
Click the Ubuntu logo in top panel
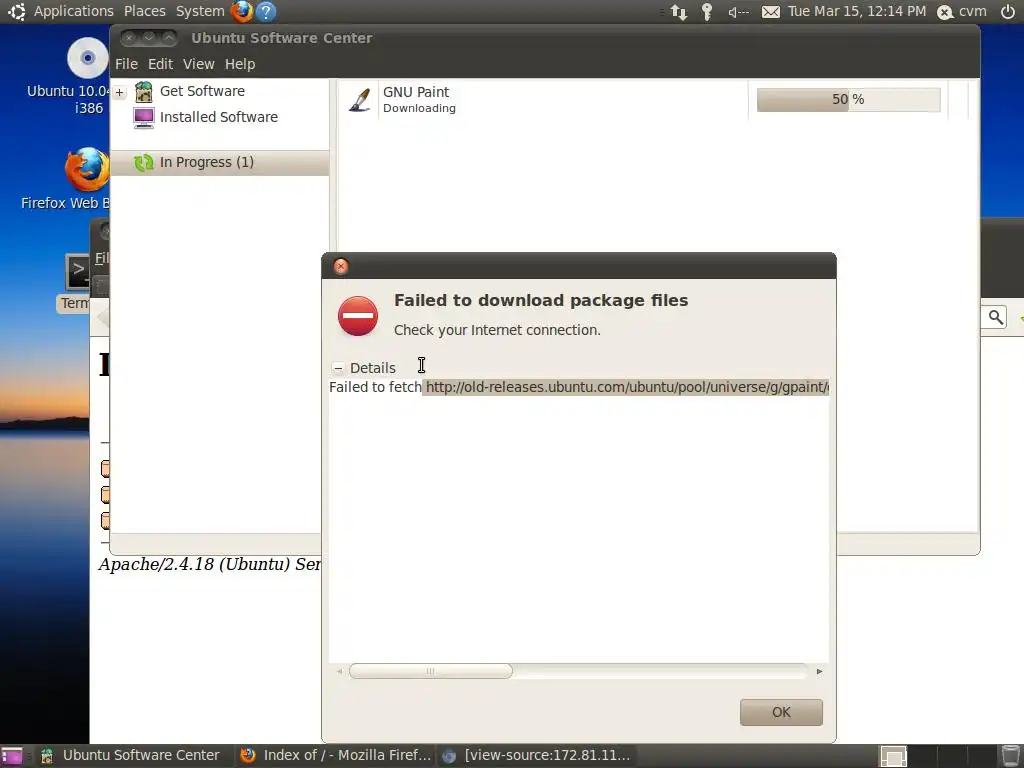(x=16, y=11)
